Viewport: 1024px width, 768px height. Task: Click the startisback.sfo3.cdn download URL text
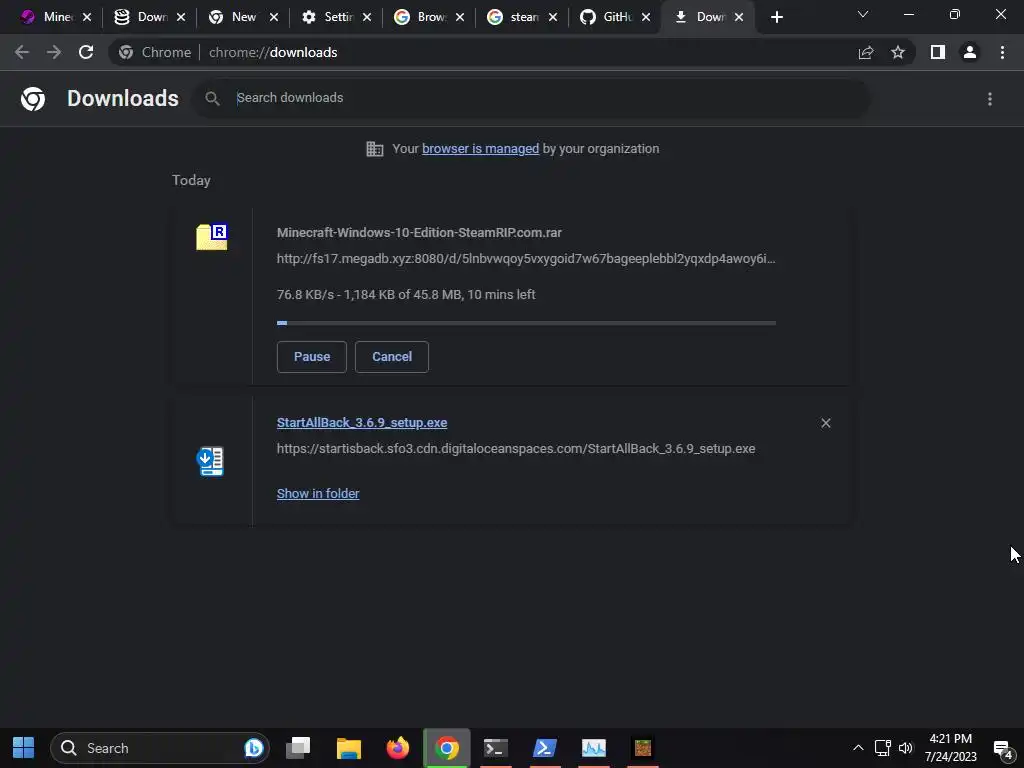click(516, 449)
